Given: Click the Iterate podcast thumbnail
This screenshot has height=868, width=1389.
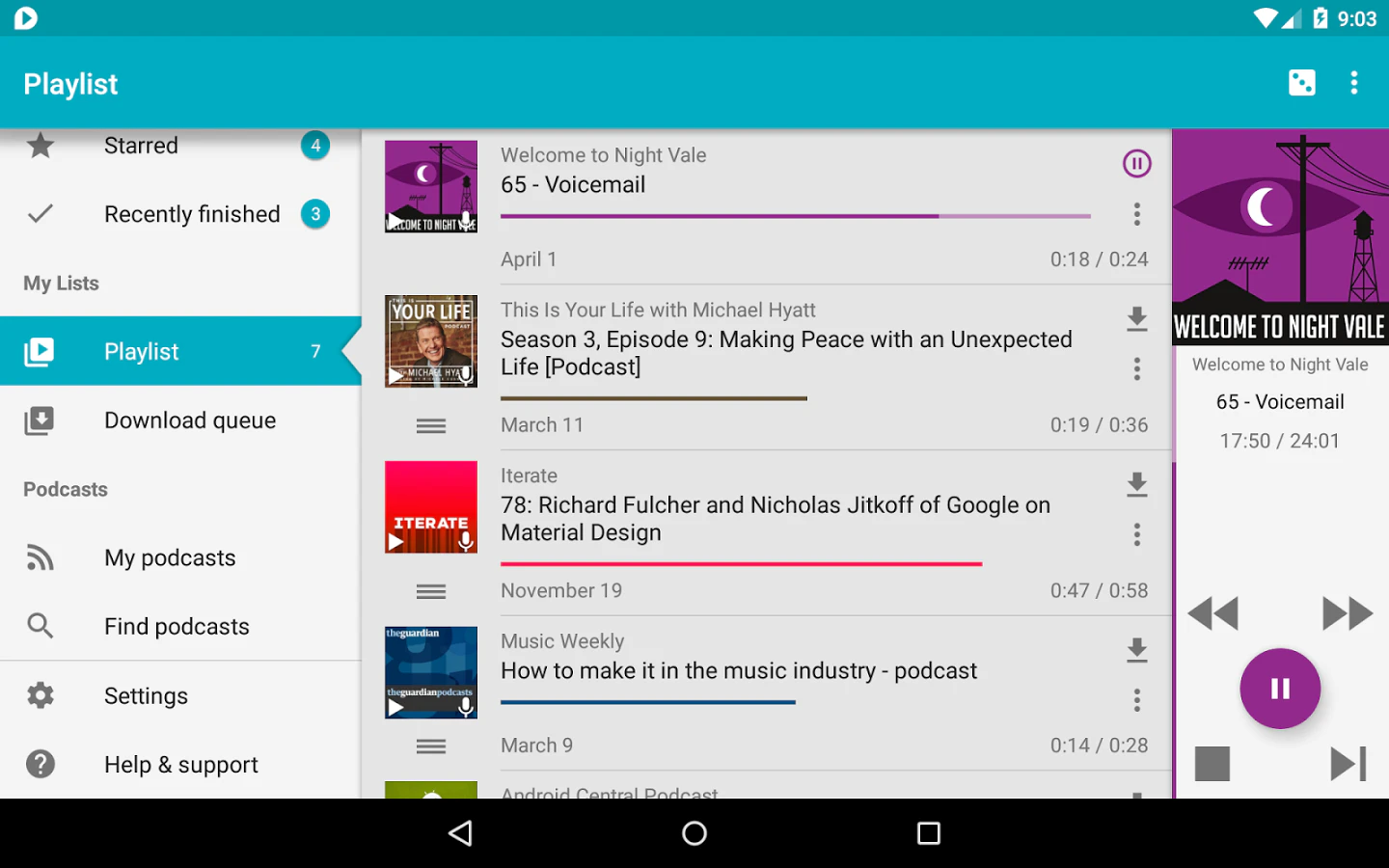Looking at the screenshot, I should click(x=431, y=507).
